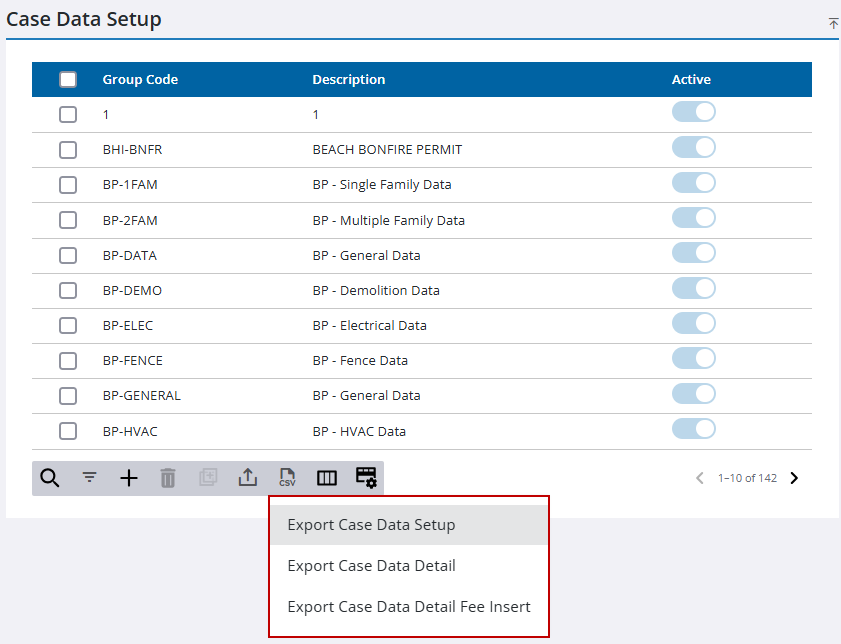The height and width of the screenshot is (644, 841).
Task: Click the filter rows icon
Action: [89, 478]
